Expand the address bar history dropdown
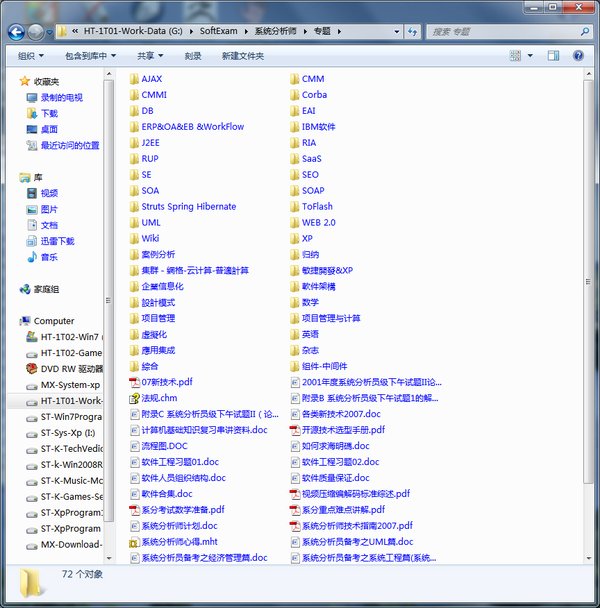 (397, 31)
